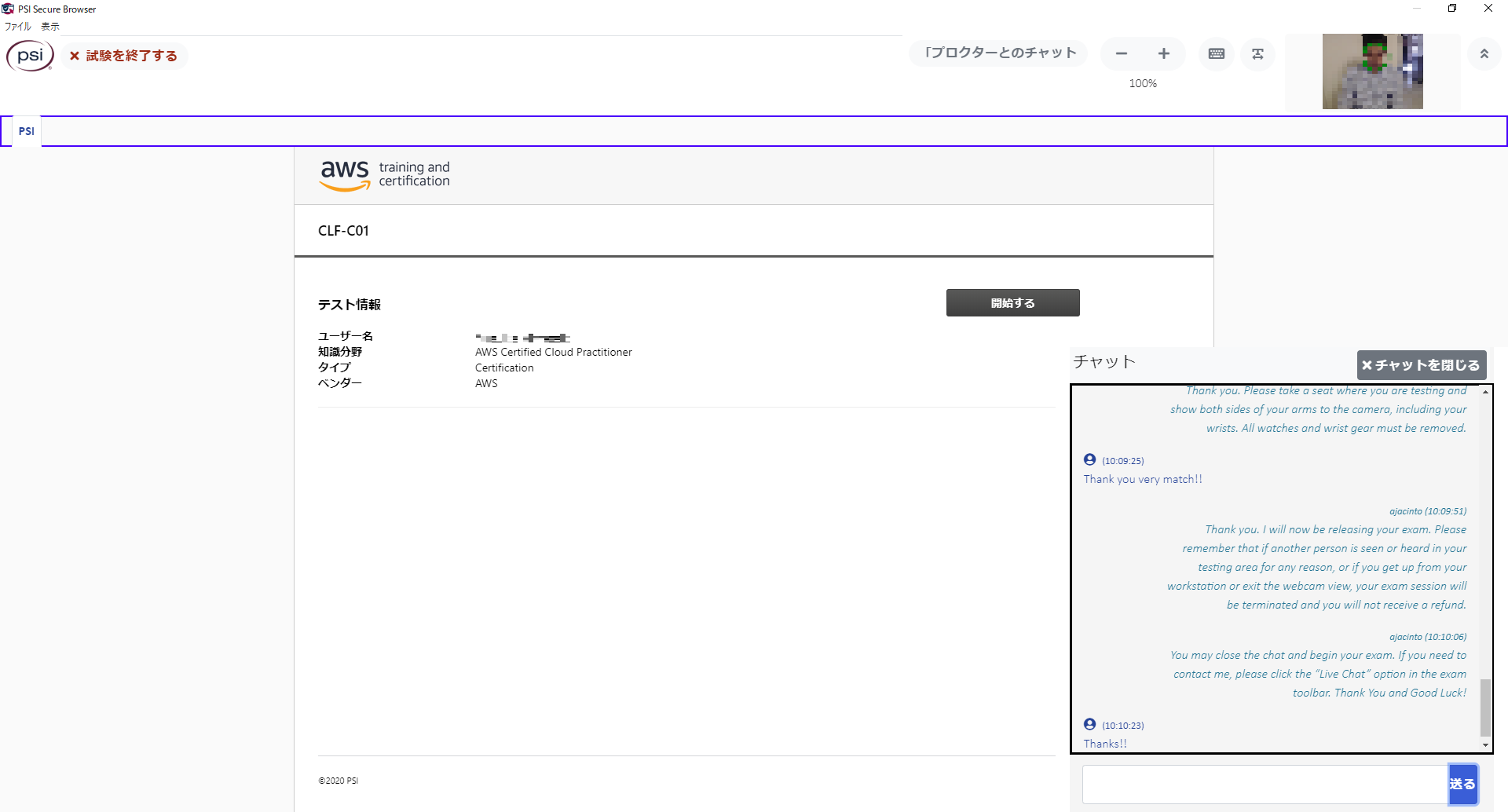The height and width of the screenshot is (812, 1508).
Task: Click the CLF-C01 exam code text
Action: [x=343, y=231]
